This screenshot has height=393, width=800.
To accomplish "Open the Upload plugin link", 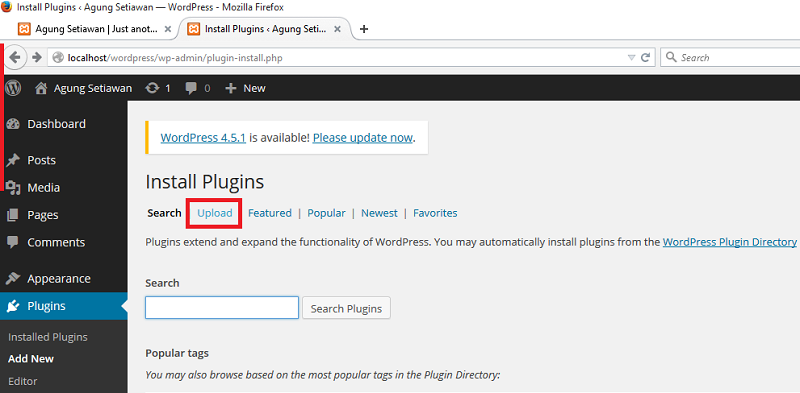I will coord(215,213).
